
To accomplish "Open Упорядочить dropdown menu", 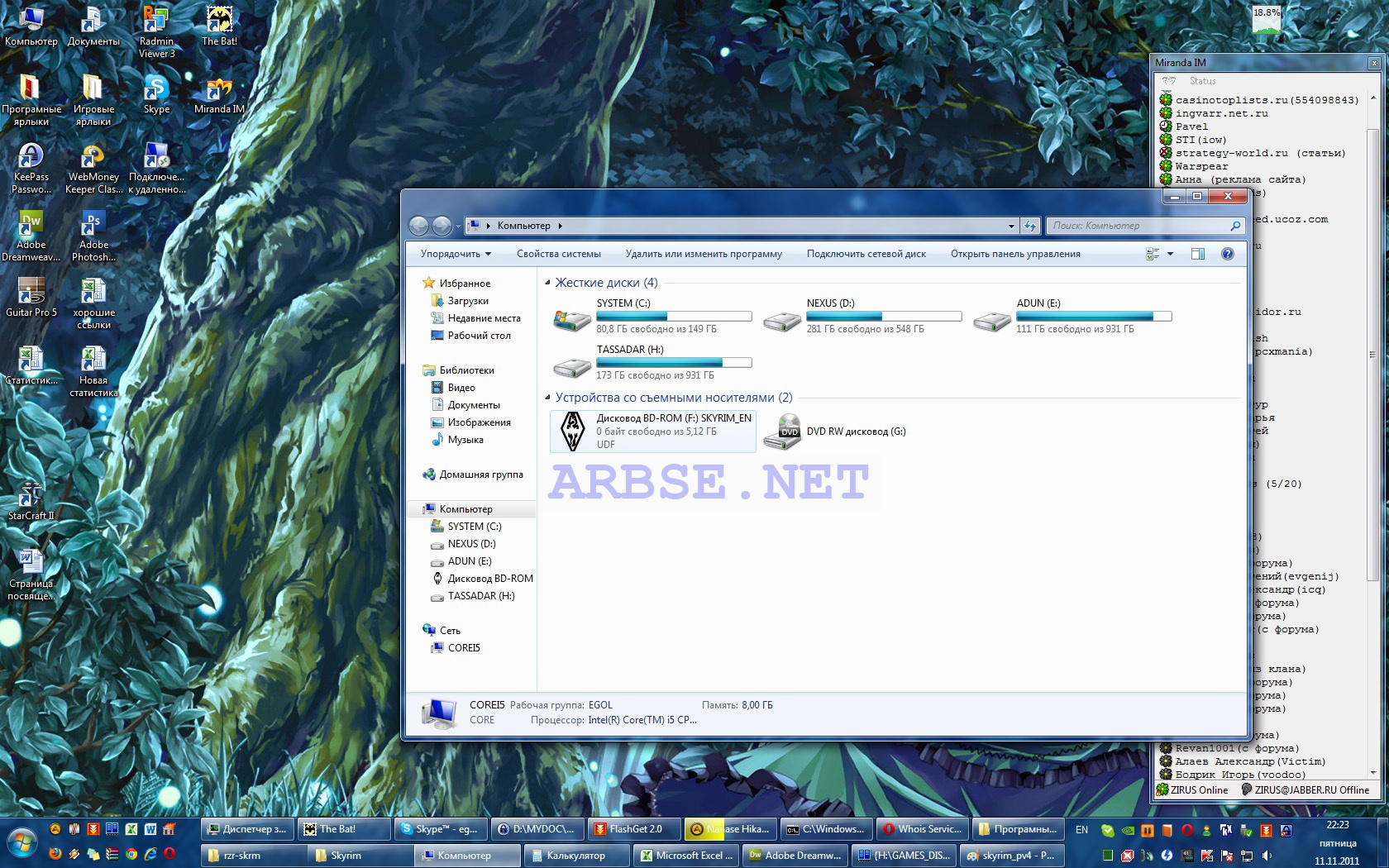I will pyautogui.click(x=456, y=254).
